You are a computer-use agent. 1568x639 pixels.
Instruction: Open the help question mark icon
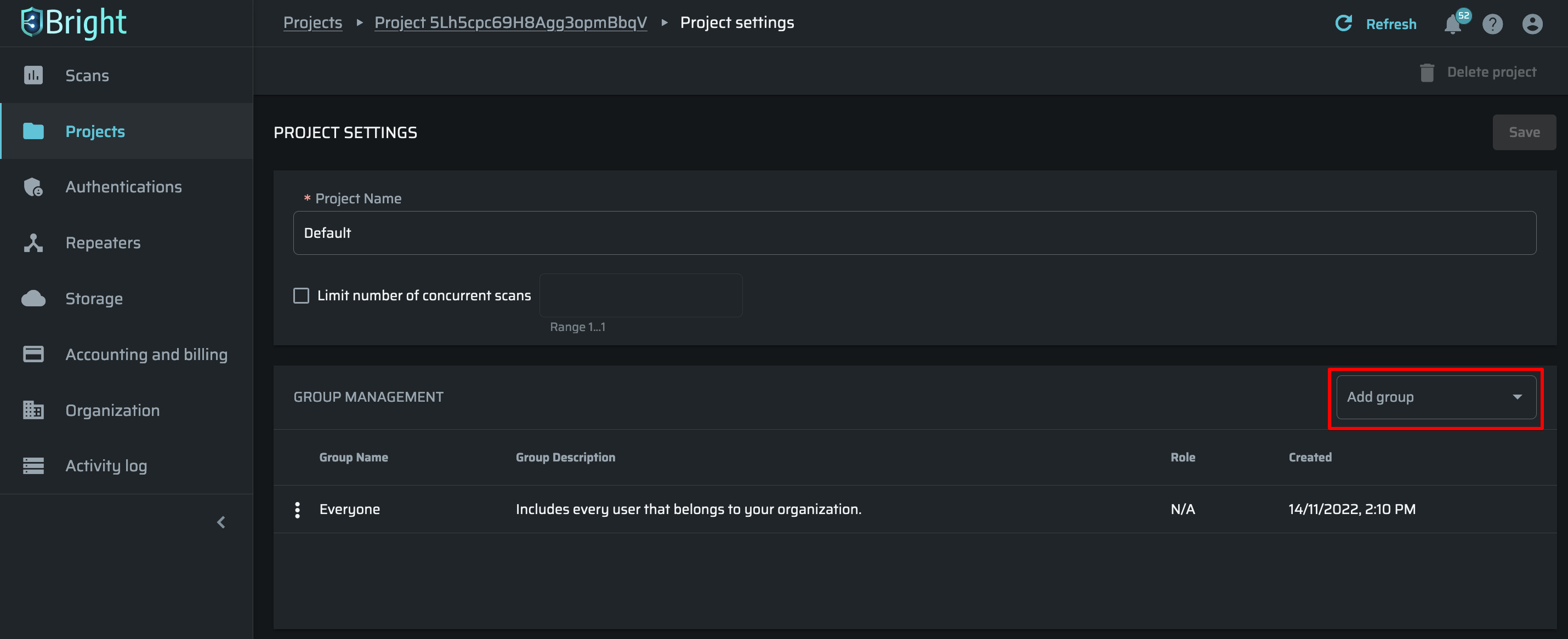point(1492,24)
